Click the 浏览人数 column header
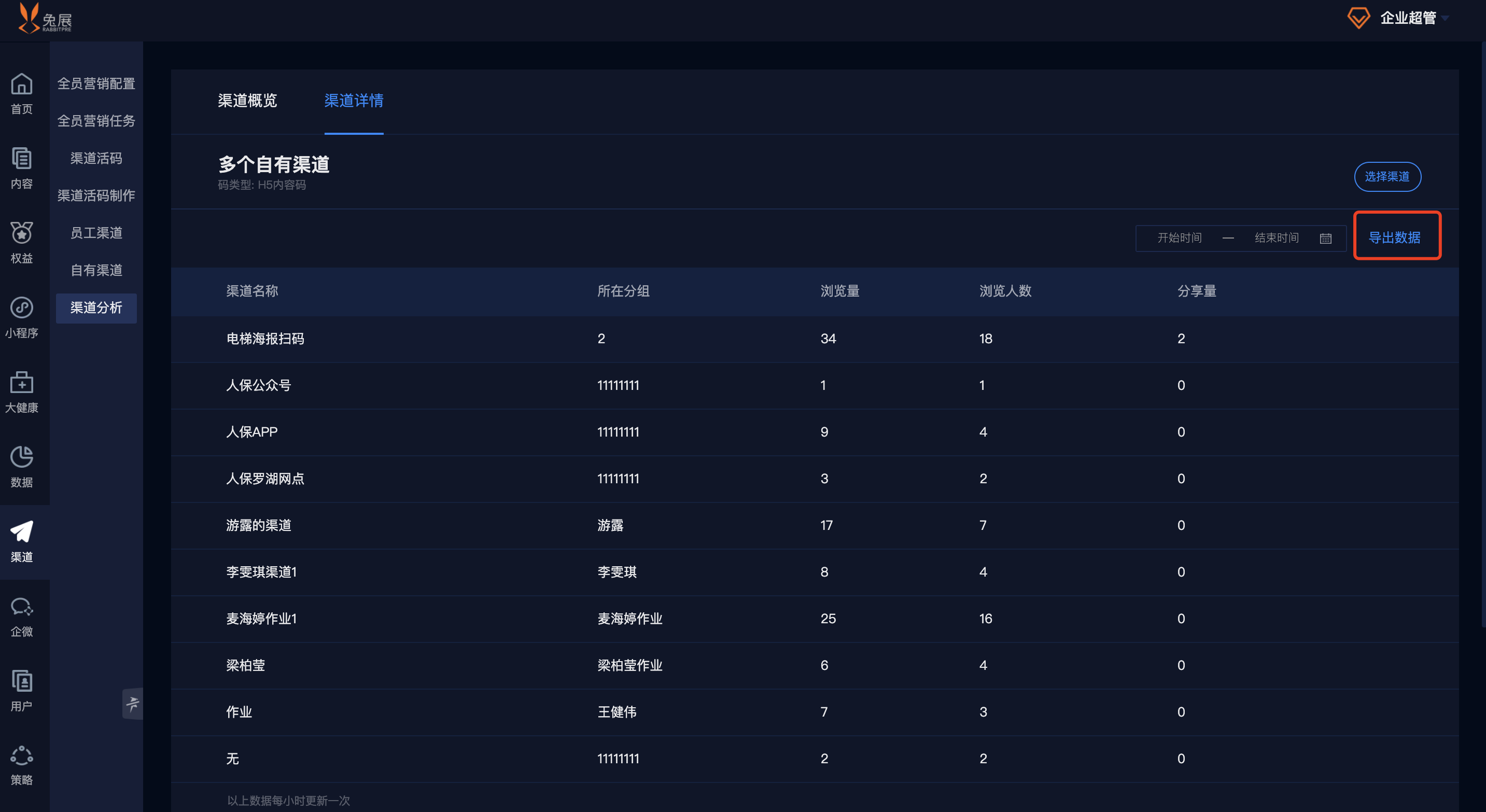The image size is (1486, 812). pos(1005,291)
